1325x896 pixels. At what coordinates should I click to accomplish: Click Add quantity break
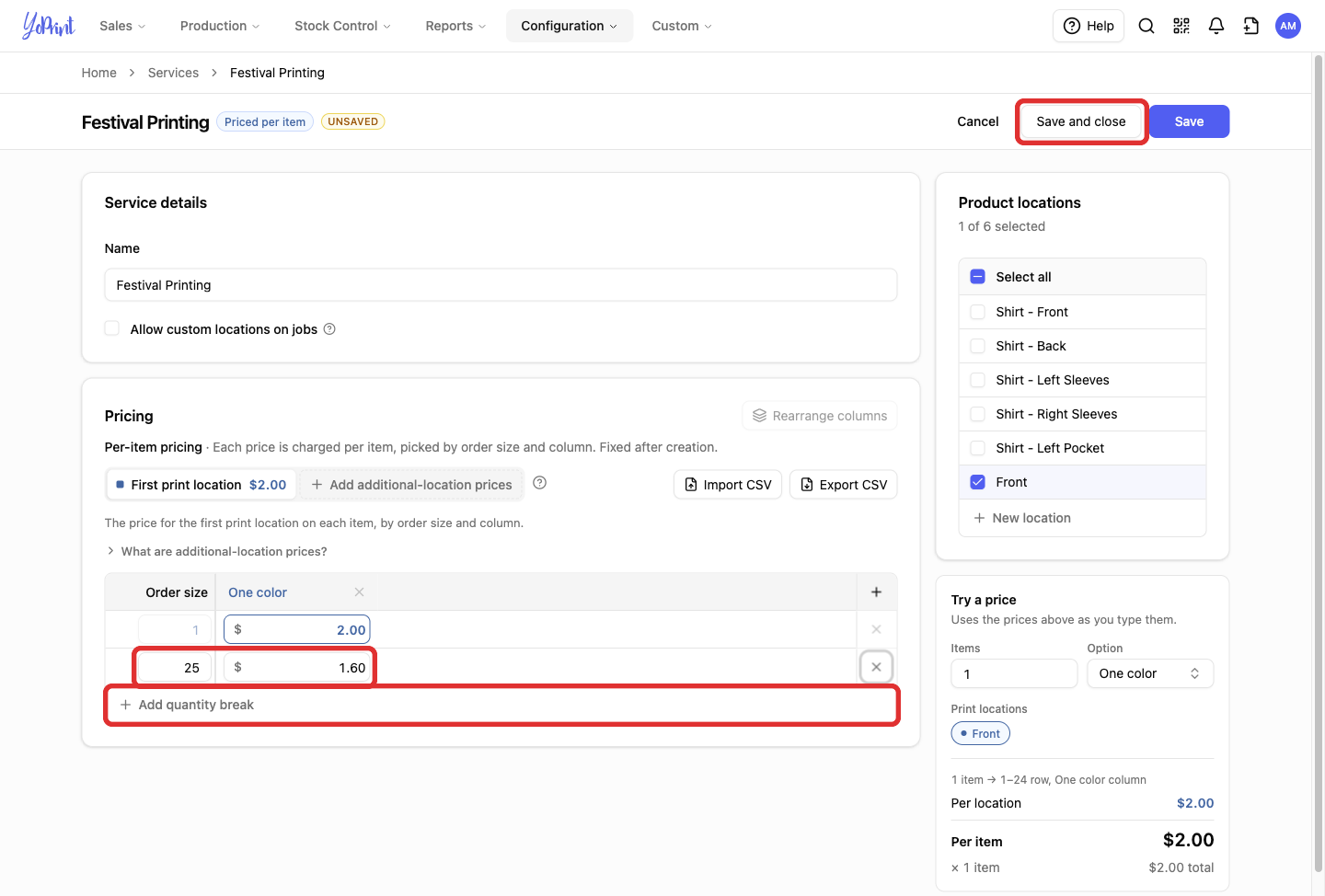click(501, 705)
